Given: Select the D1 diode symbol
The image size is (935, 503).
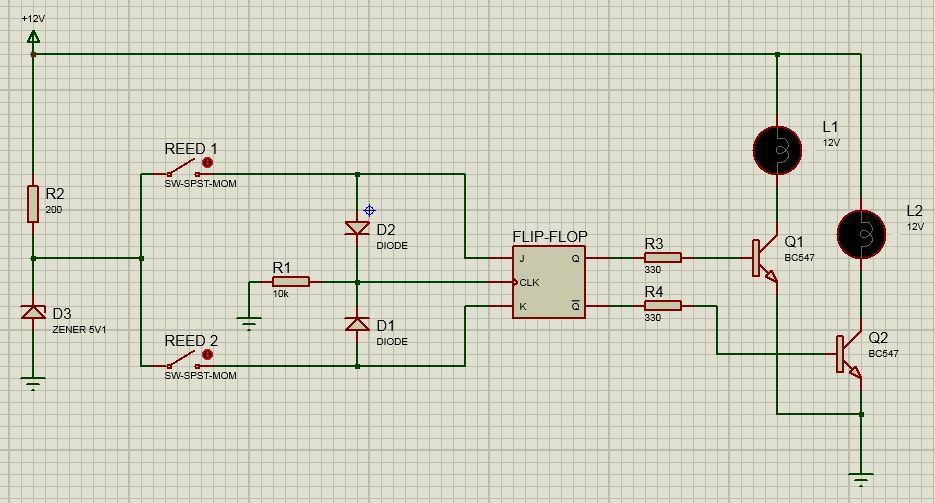Looking at the screenshot, I should pyautogui.click(x=357, y=324).
